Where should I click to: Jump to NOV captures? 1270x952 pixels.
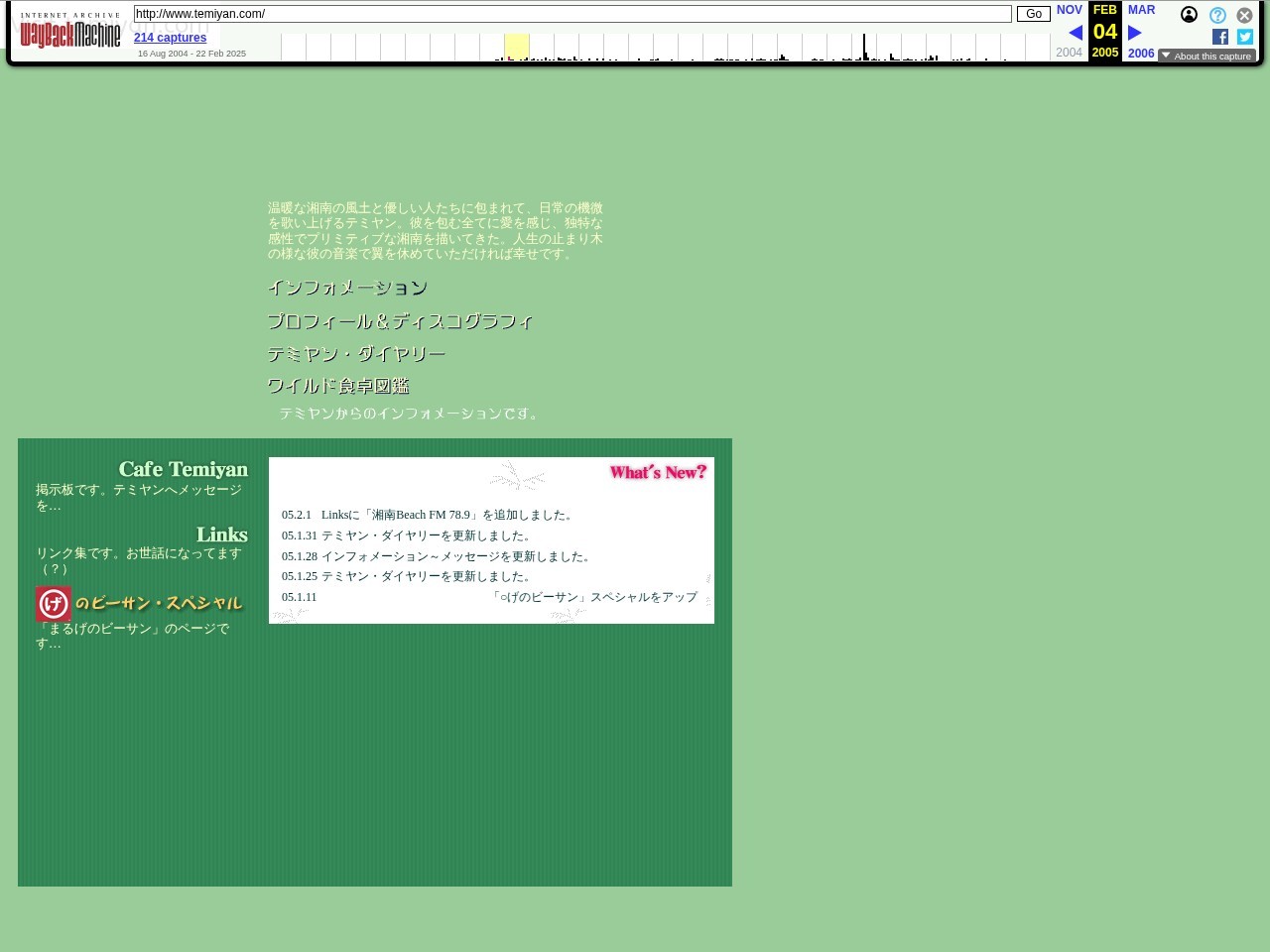click(x=1069, y=10)
